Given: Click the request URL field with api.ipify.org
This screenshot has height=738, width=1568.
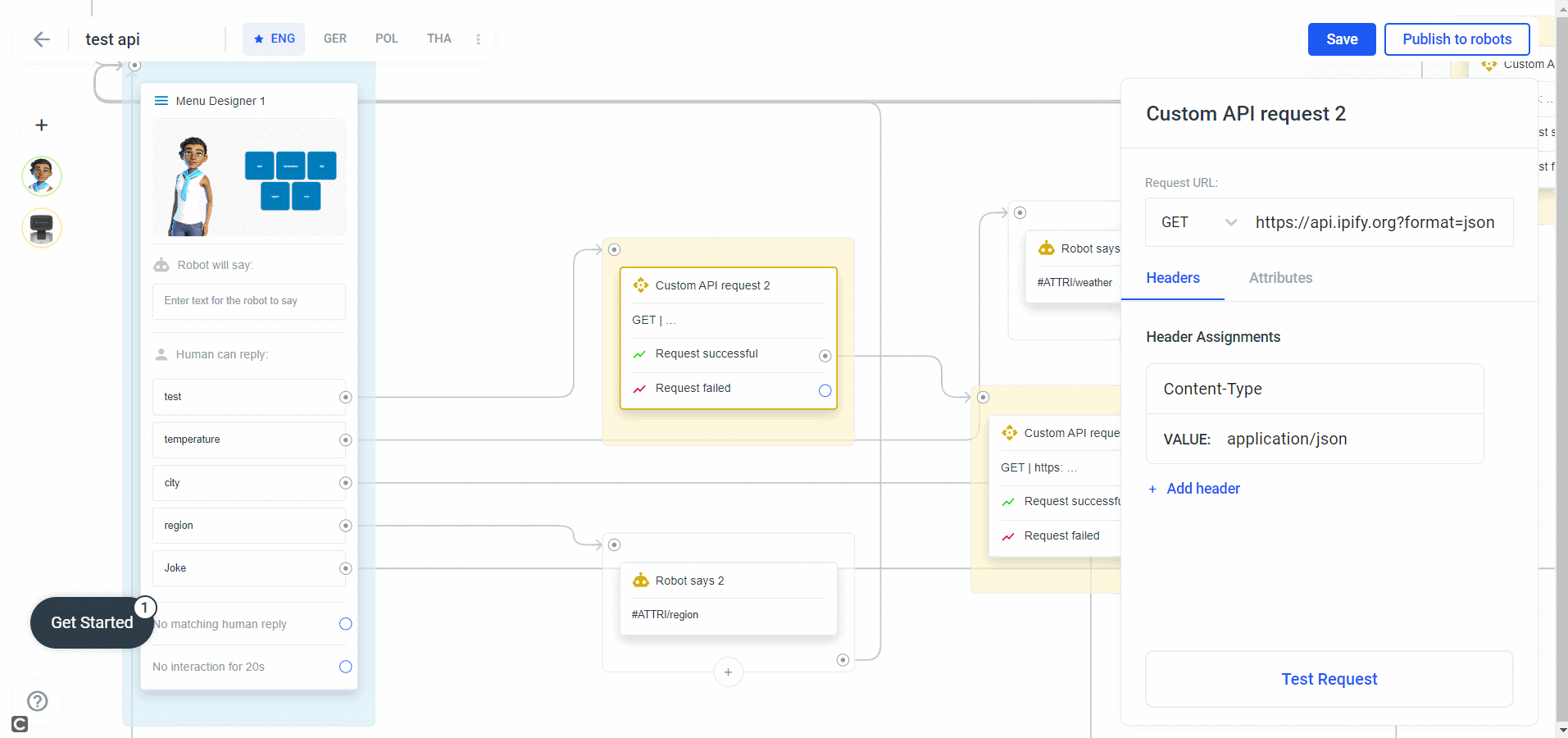Looking at the screenshot, I should point(1375,222).
